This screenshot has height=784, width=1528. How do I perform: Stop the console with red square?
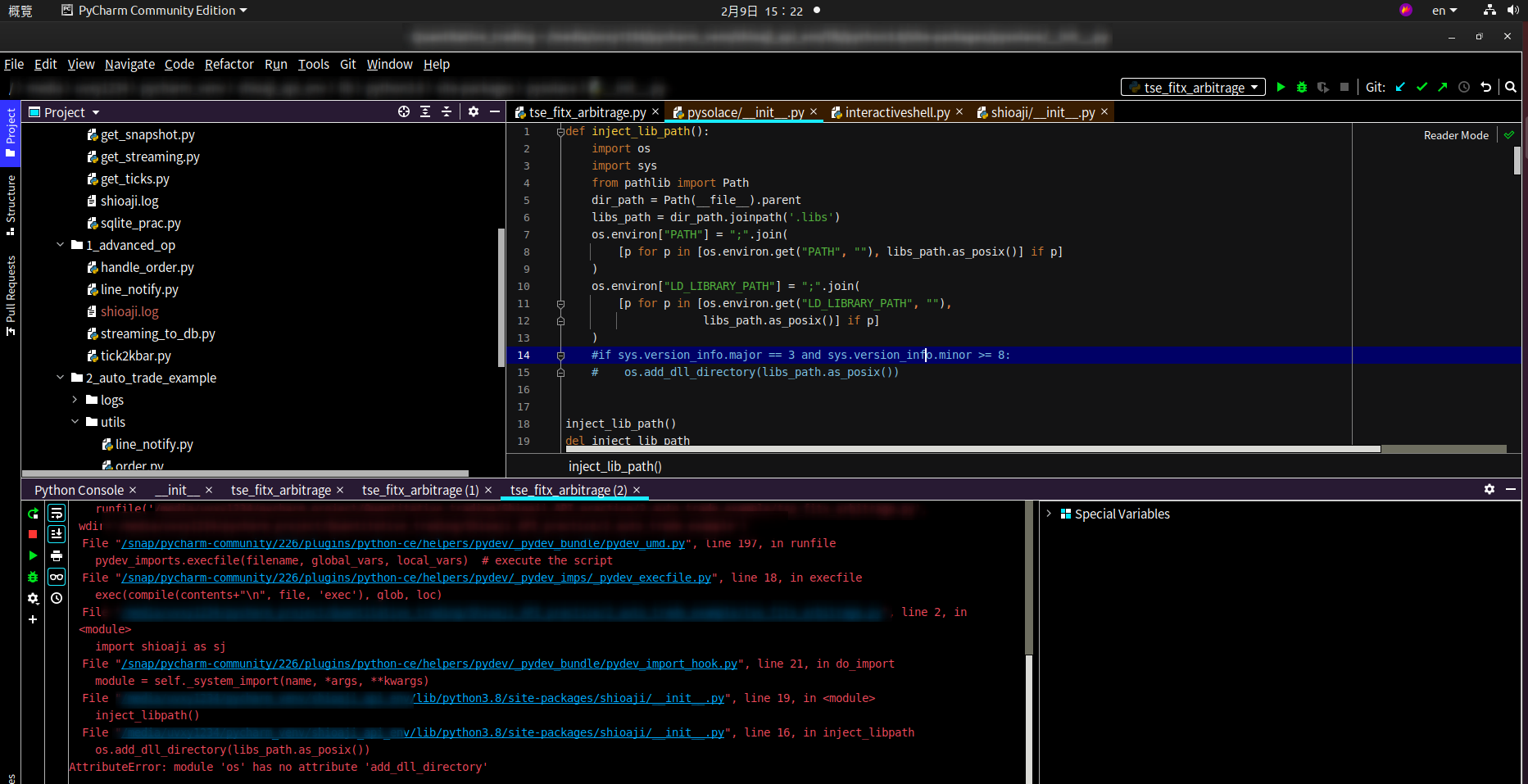coord(33,534)
